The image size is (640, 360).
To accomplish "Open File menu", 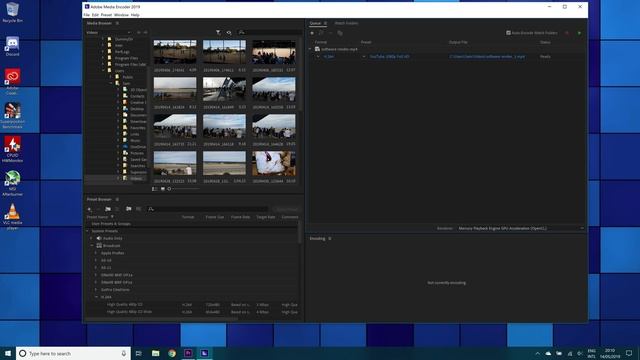I will [x=87, y=15].
